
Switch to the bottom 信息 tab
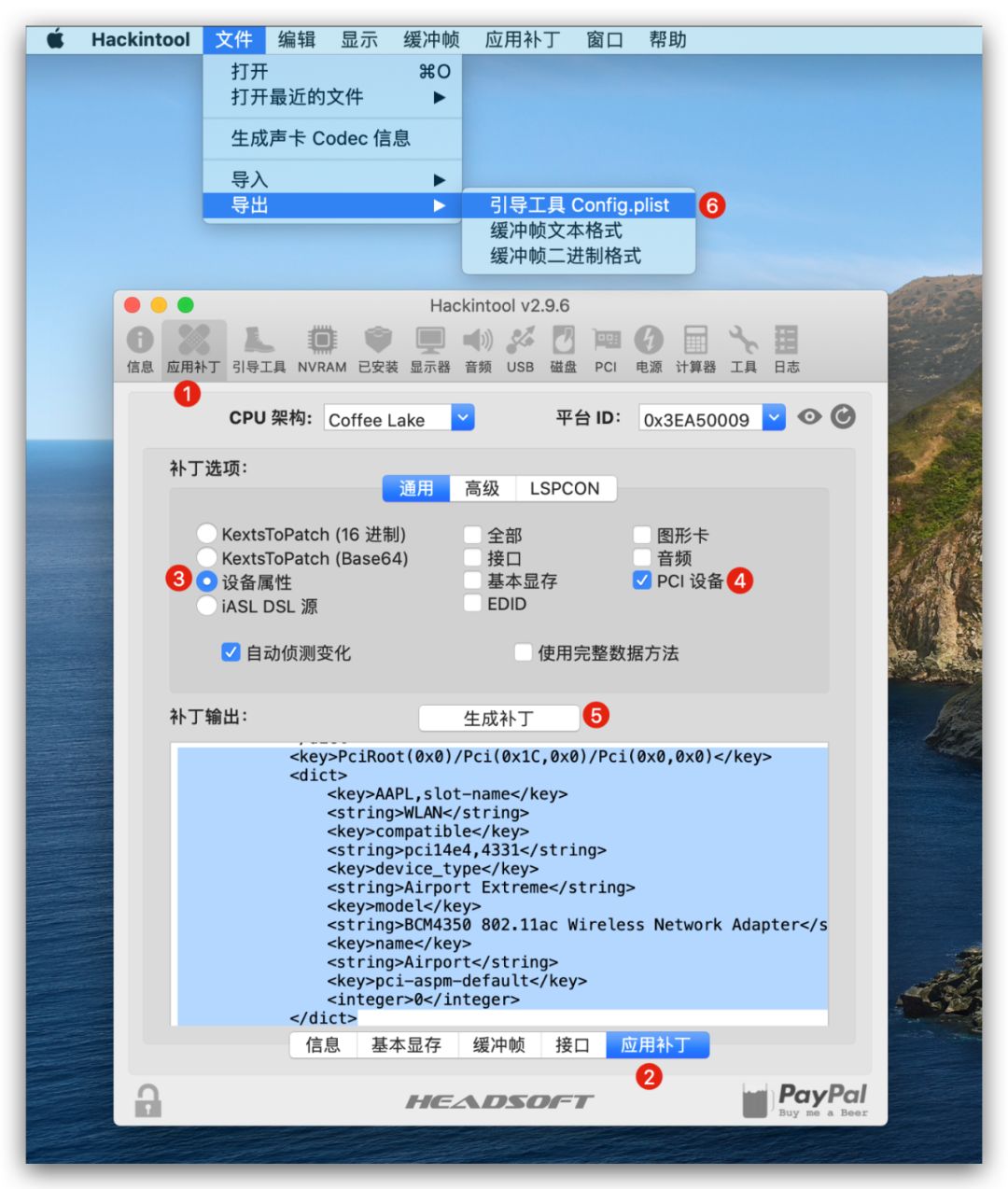(323, 1045)
